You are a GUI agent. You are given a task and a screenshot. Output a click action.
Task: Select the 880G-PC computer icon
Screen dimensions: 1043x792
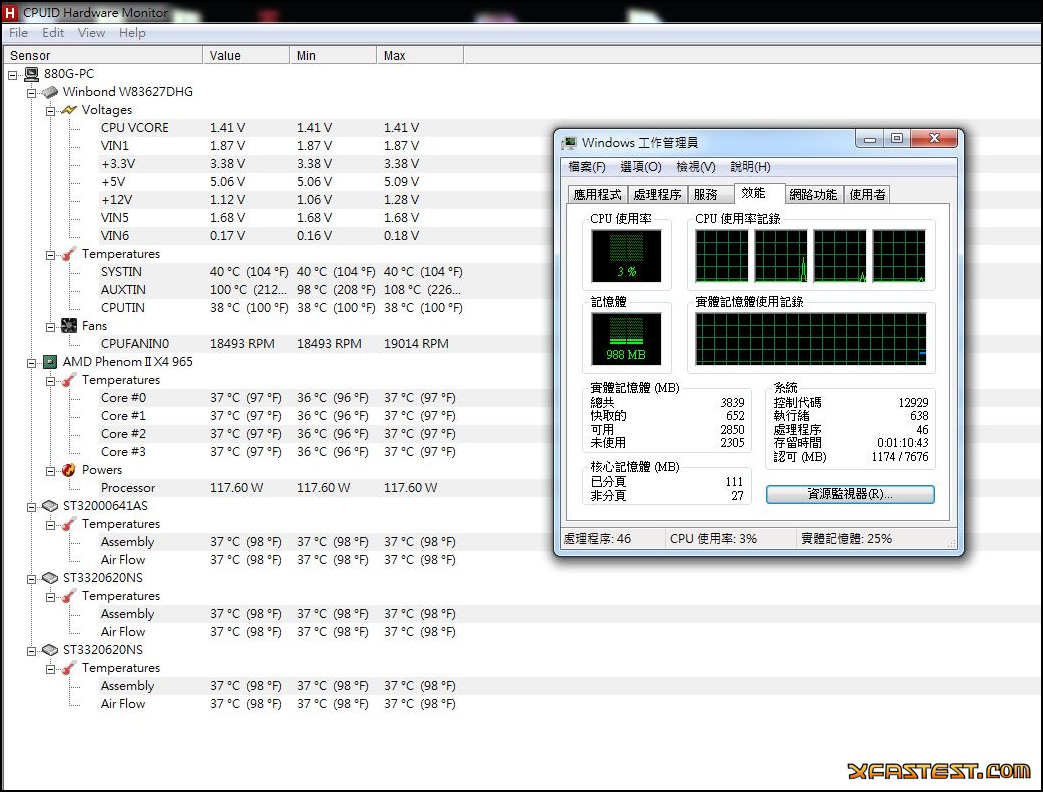(x=31, y=74)
